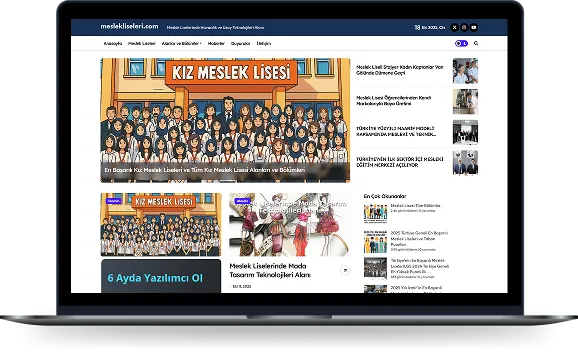
Task: Click date under Moda Tasarım article title
Action: (242, 286)
